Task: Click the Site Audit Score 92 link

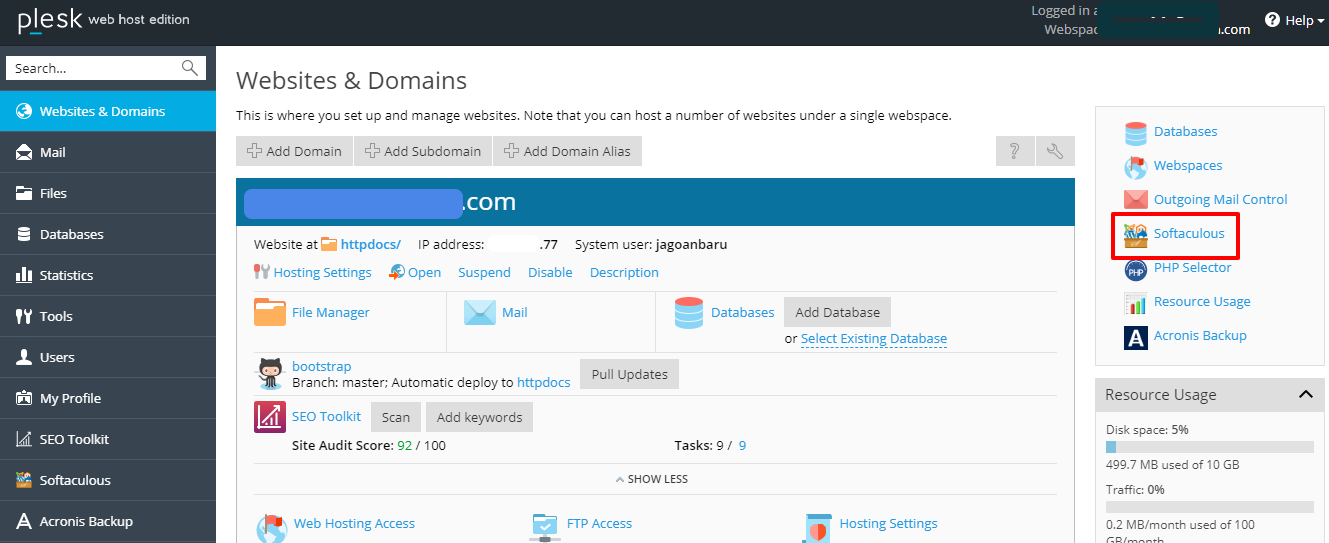Action: (x=404, y=445)
